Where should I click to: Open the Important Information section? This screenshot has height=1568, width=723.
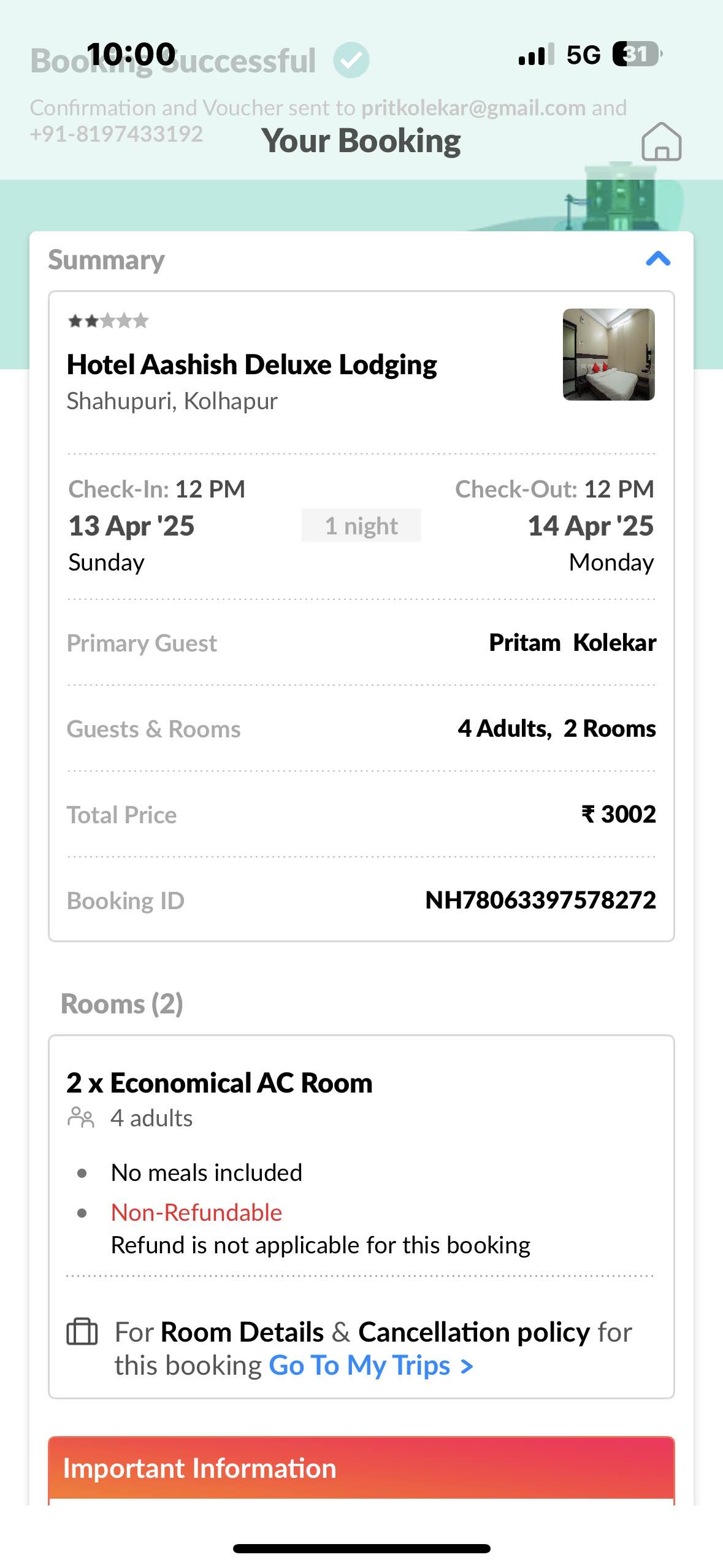point(361,1468)
